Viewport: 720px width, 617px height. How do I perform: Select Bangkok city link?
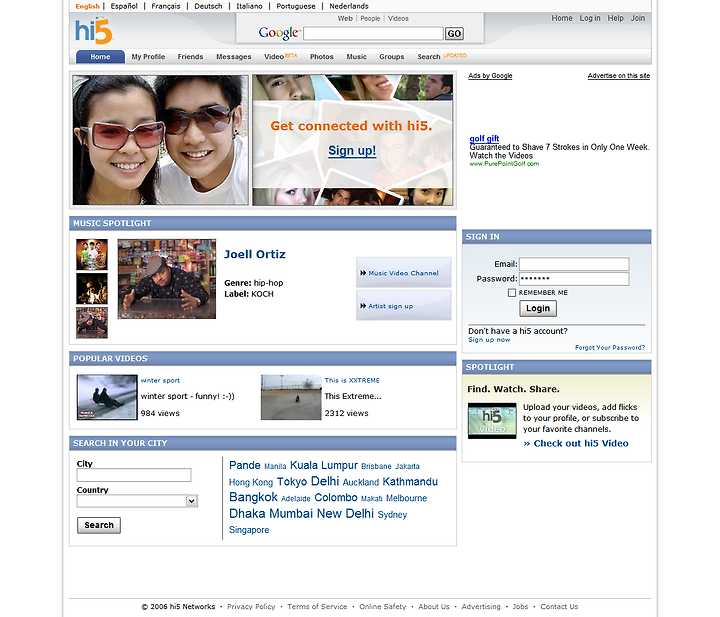tap(253, 498)
